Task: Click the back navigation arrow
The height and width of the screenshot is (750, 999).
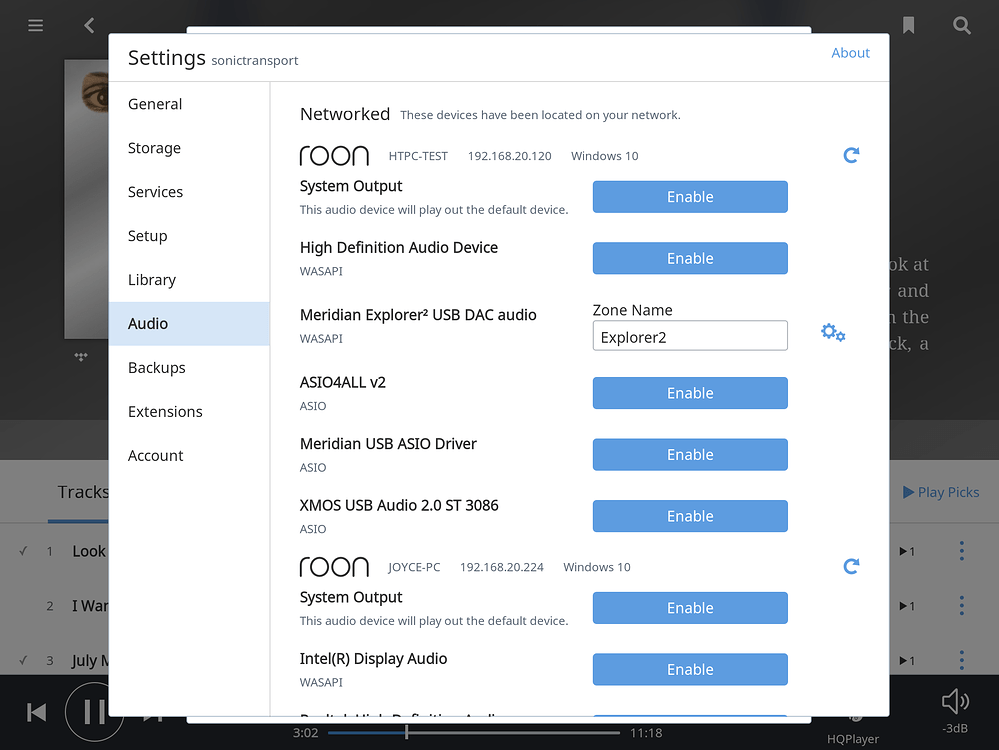Action: [x=88, y=25]
